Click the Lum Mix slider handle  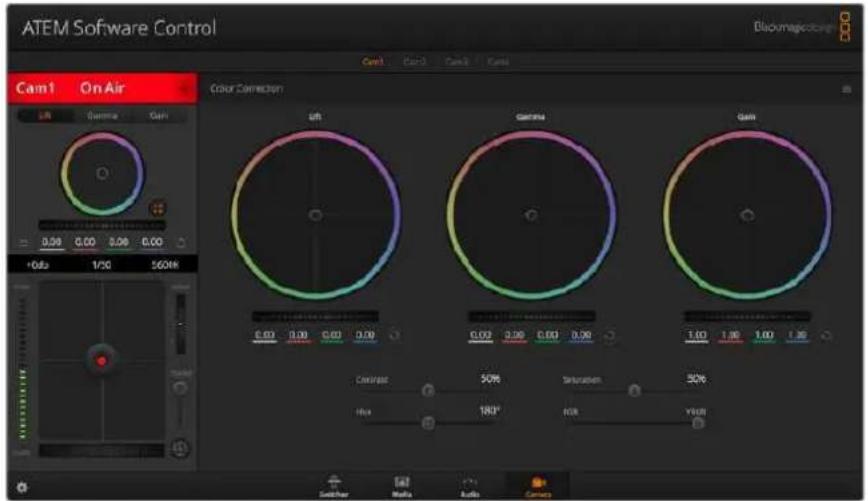point(698,423)
